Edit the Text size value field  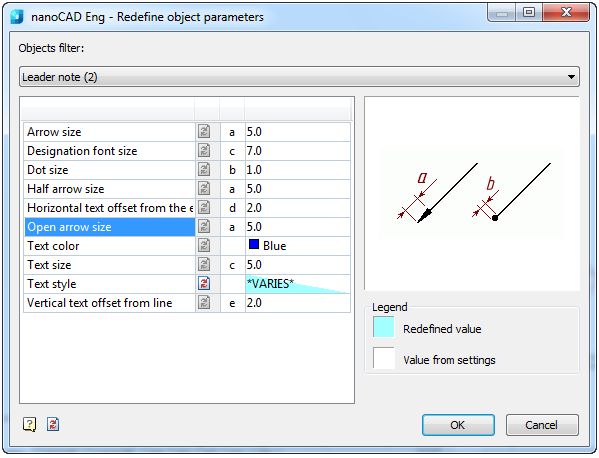tap(298, 265)
